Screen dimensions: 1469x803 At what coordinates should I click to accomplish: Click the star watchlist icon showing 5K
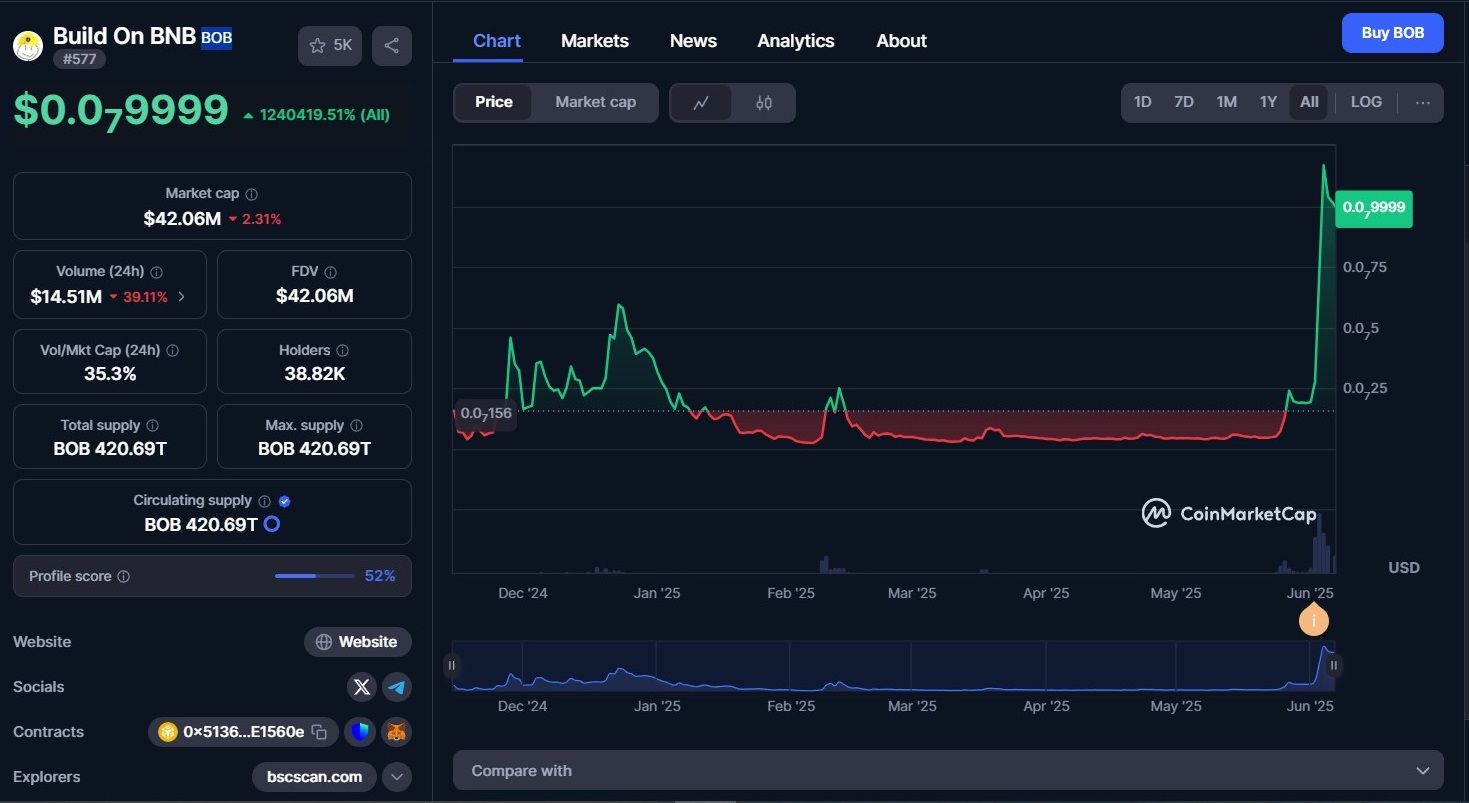coord(329,46)
